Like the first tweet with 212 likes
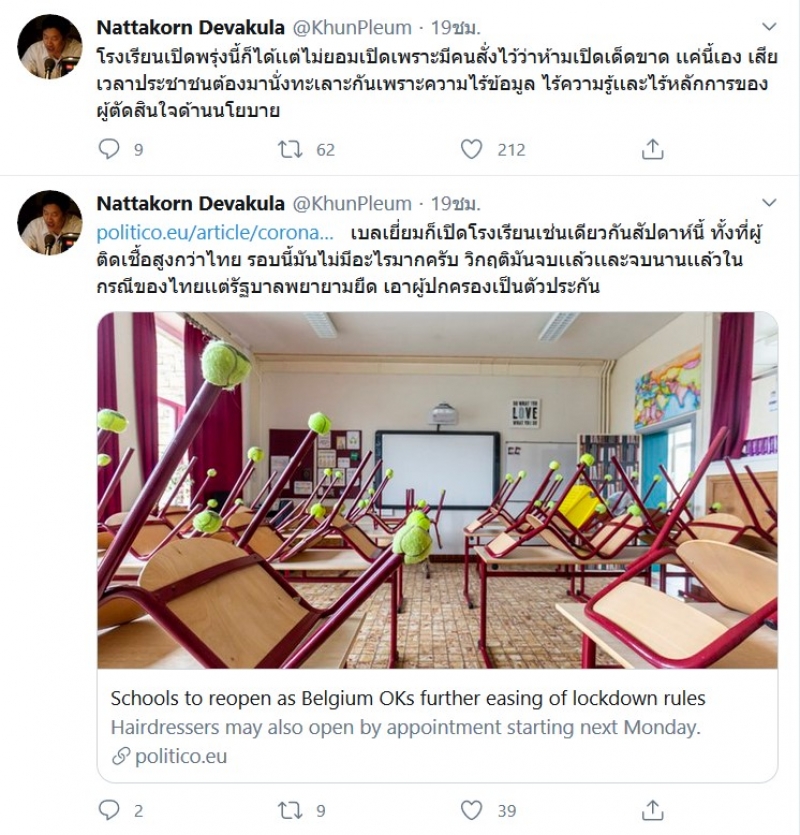 [471, 149]
